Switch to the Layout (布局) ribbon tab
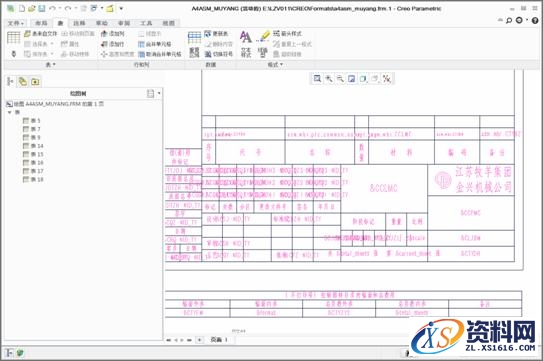The width and height of the screenshot is (543, 361). [x=41, y=23]
